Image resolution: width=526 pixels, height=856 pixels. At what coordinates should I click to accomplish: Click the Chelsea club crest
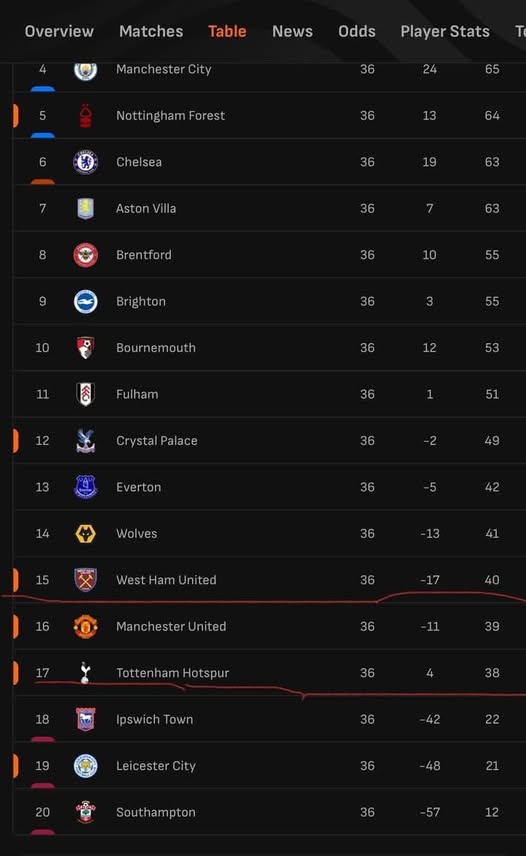(86, 162)
